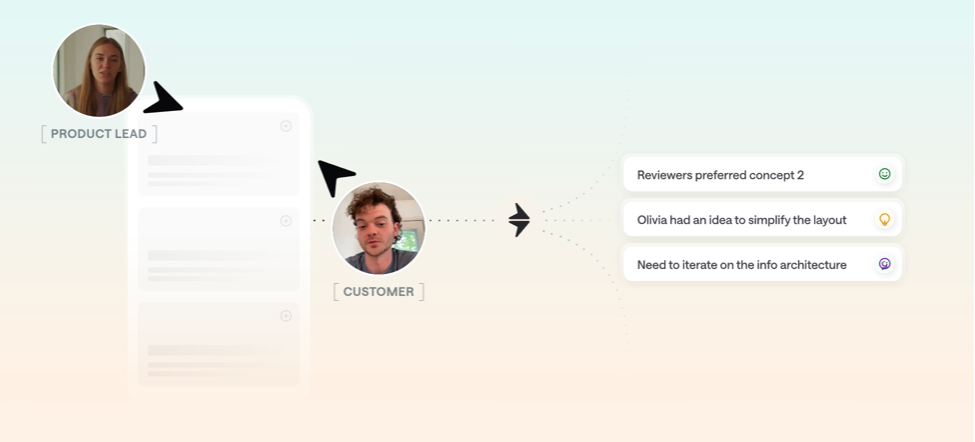
Task: Select the middle placeholder card
Action: (x=218, y=249)
